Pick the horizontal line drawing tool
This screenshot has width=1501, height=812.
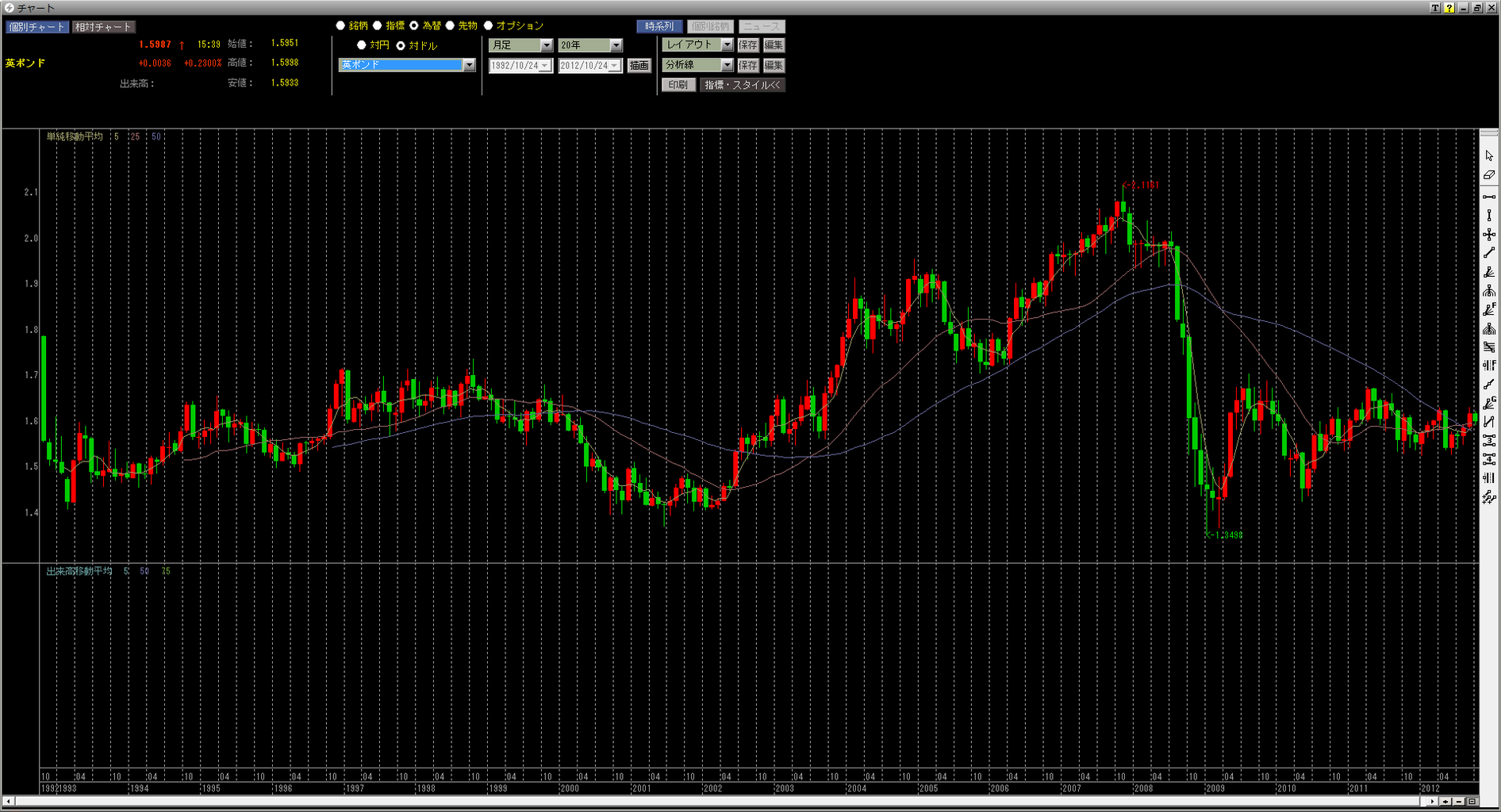coord(1489,197)
